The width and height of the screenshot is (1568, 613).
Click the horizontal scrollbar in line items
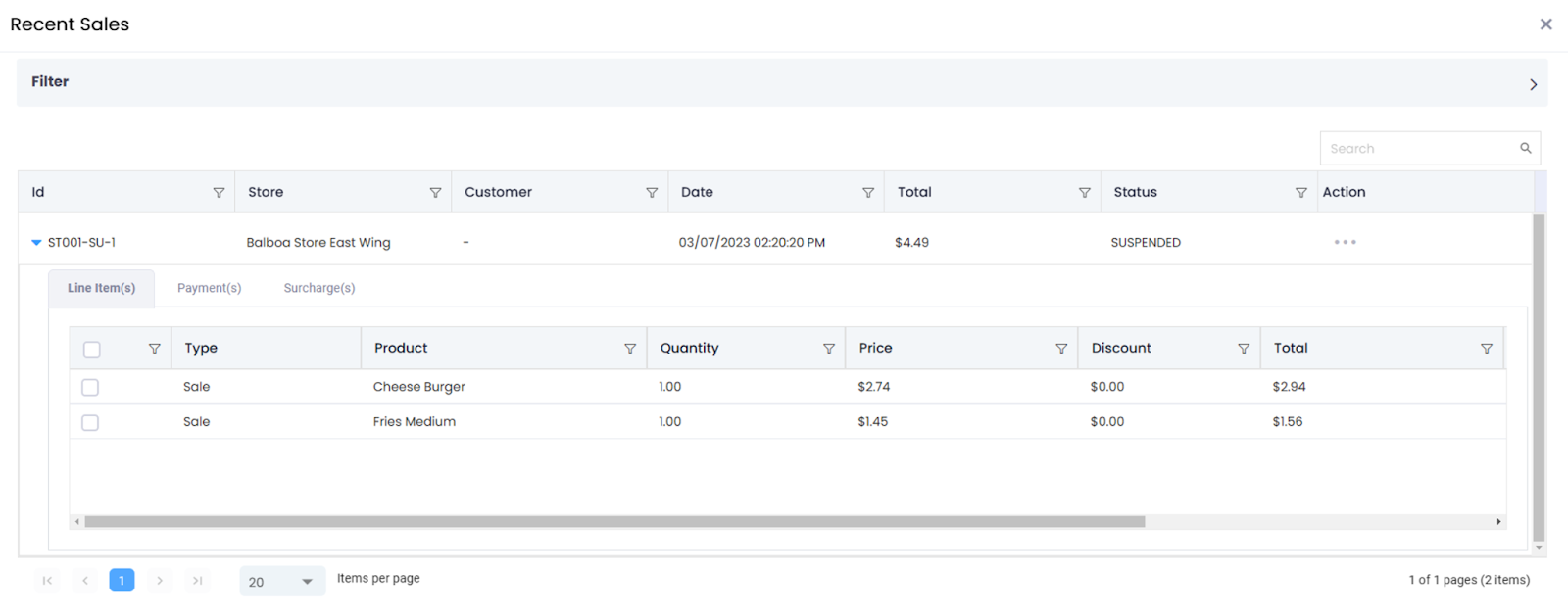click(614, 522)
